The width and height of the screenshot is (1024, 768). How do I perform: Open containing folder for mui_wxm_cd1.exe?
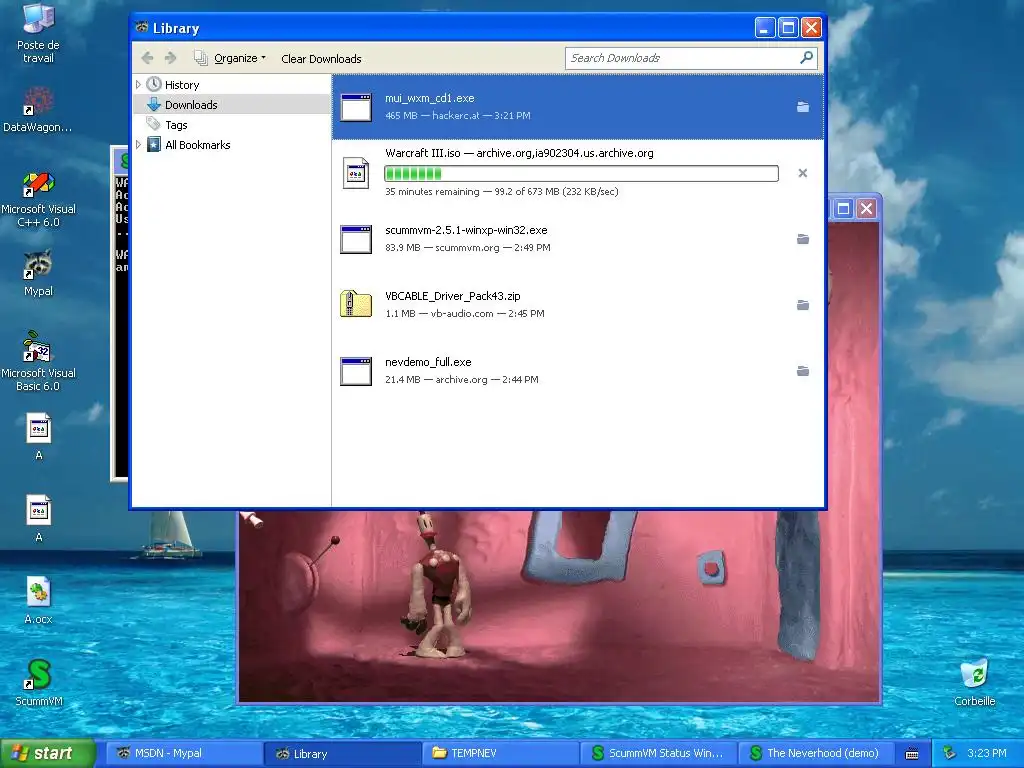803,106
